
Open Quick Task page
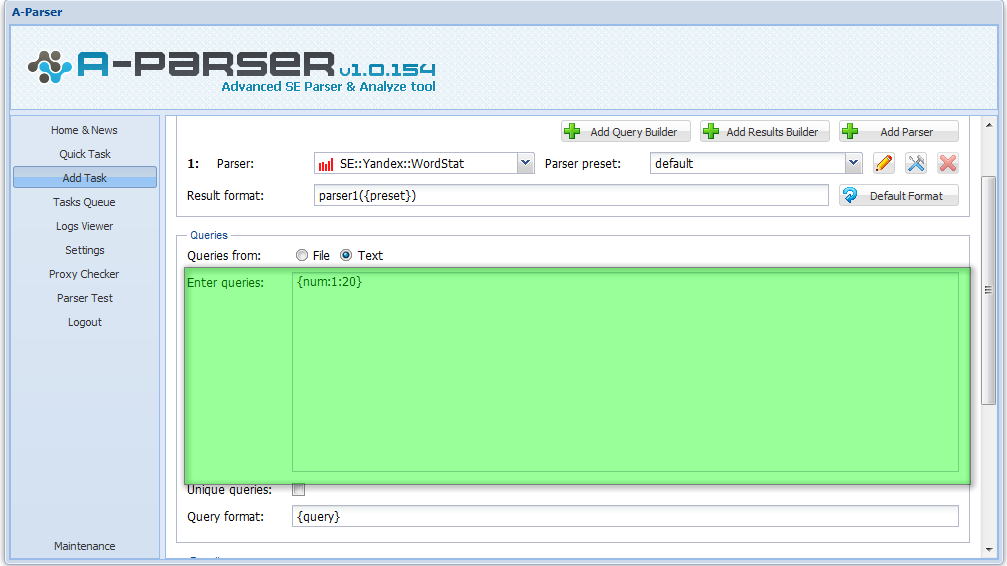[x=85, y=154]
